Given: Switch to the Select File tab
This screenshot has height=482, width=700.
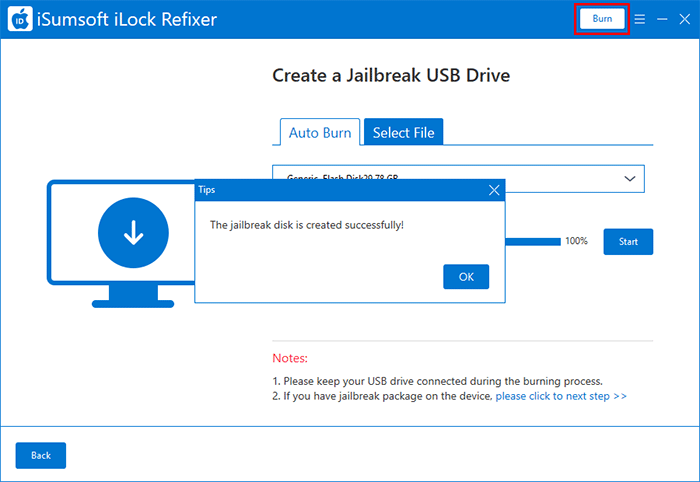Looking at the screenshot, I should coord(404,132).
